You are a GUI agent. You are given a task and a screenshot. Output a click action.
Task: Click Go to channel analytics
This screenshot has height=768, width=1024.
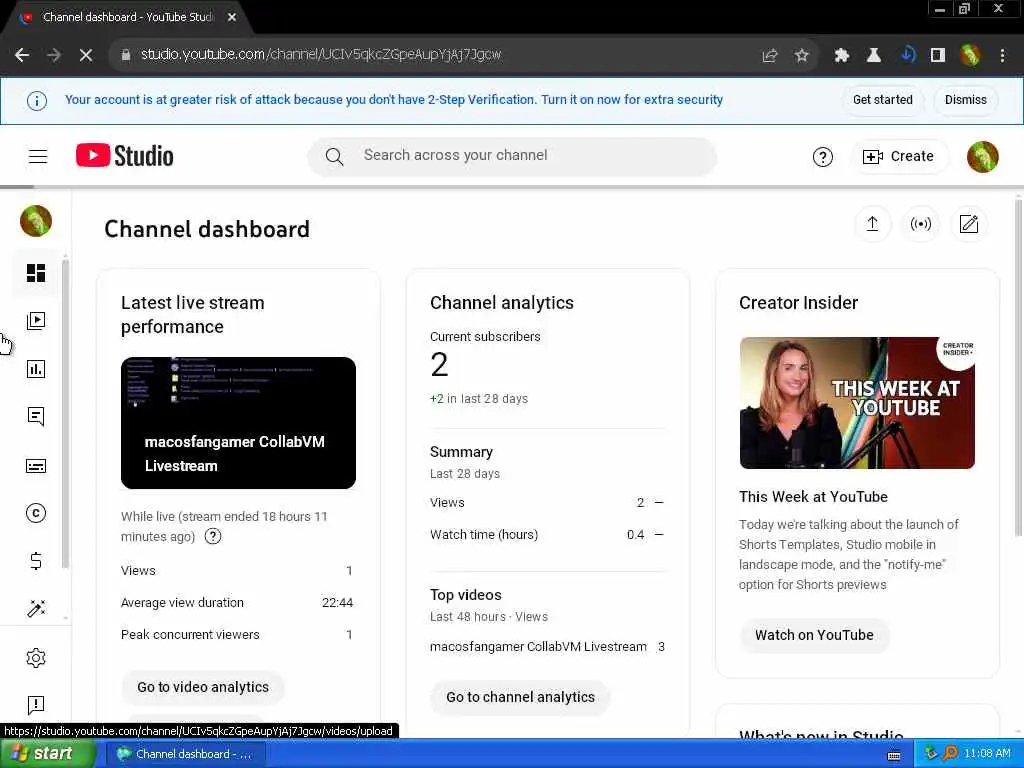point(520,697)
